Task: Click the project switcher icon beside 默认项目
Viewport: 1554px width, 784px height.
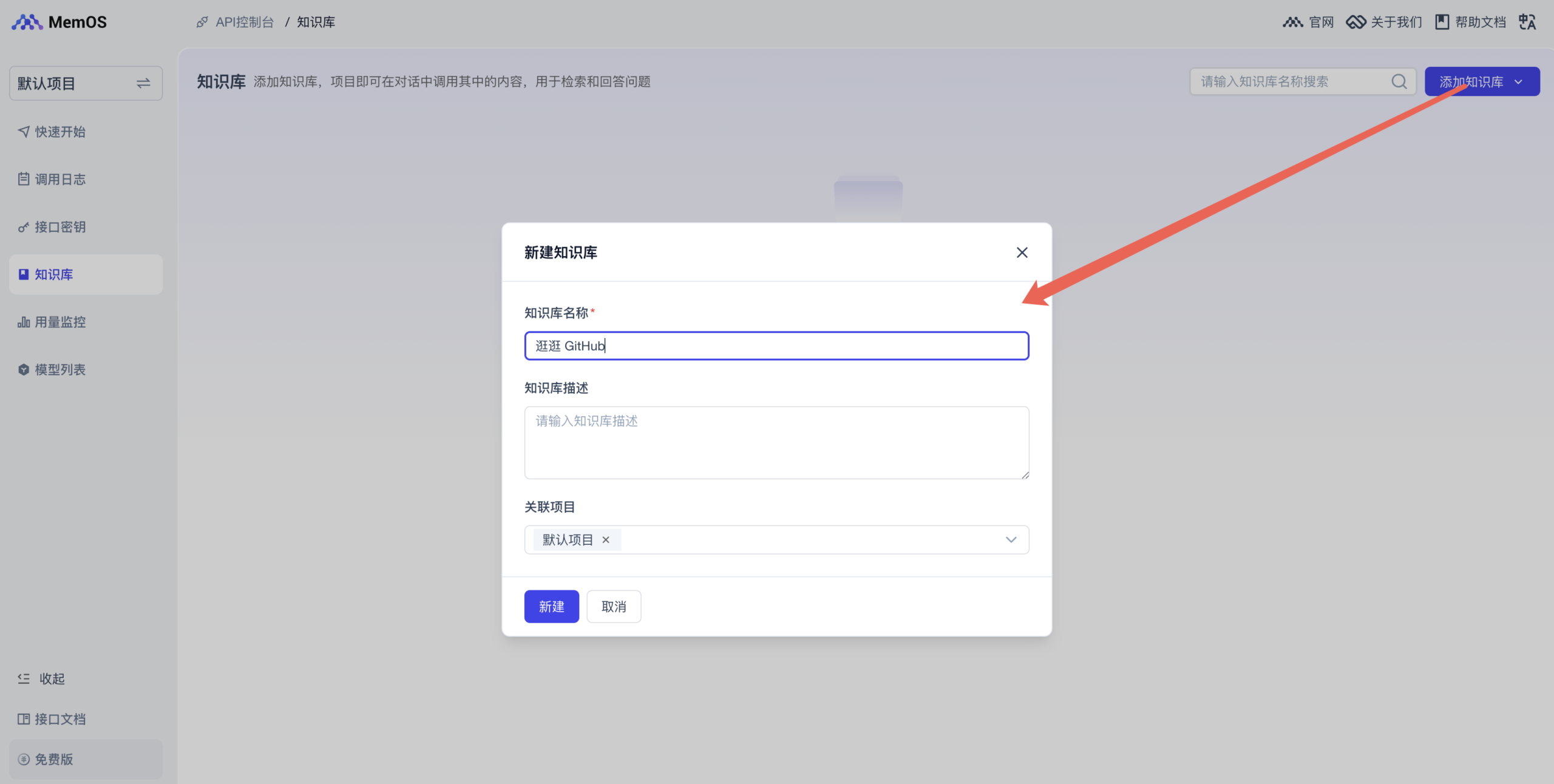Action: pyautogui.click(x=143, y=83)
